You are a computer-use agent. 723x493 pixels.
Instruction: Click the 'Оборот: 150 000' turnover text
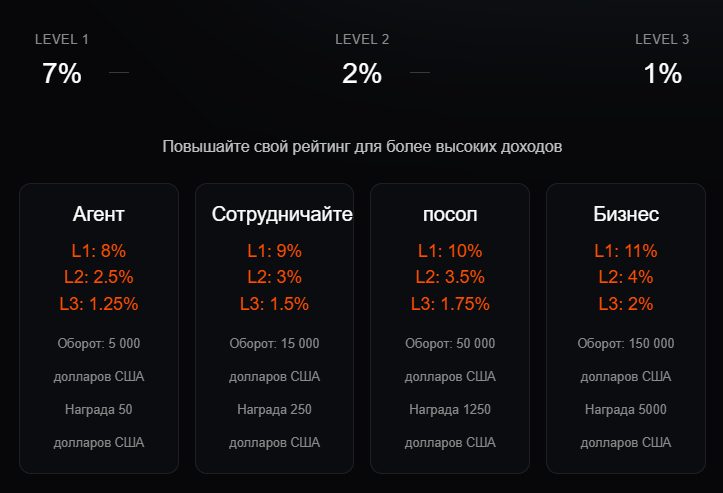626,344
